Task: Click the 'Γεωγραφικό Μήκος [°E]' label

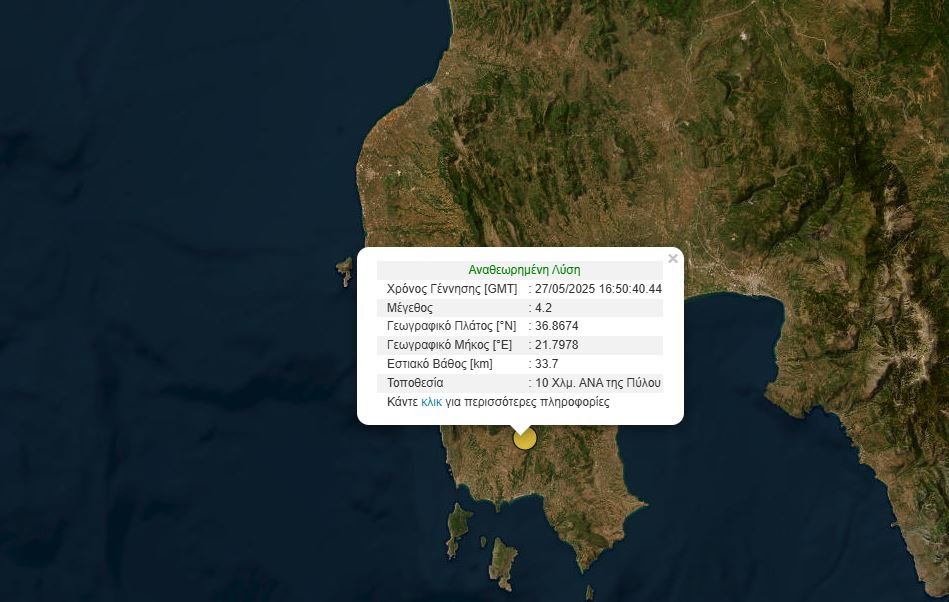Action: (449, 345)
